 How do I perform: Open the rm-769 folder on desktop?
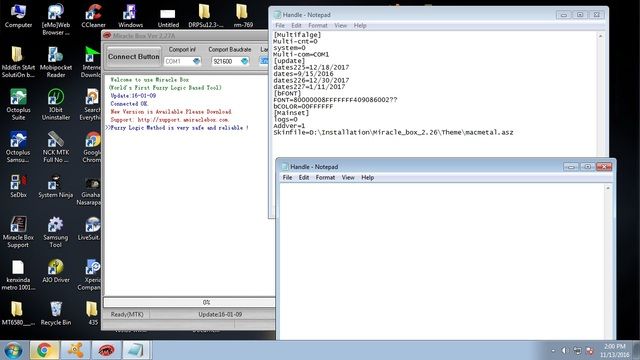[x=243, y=16]
